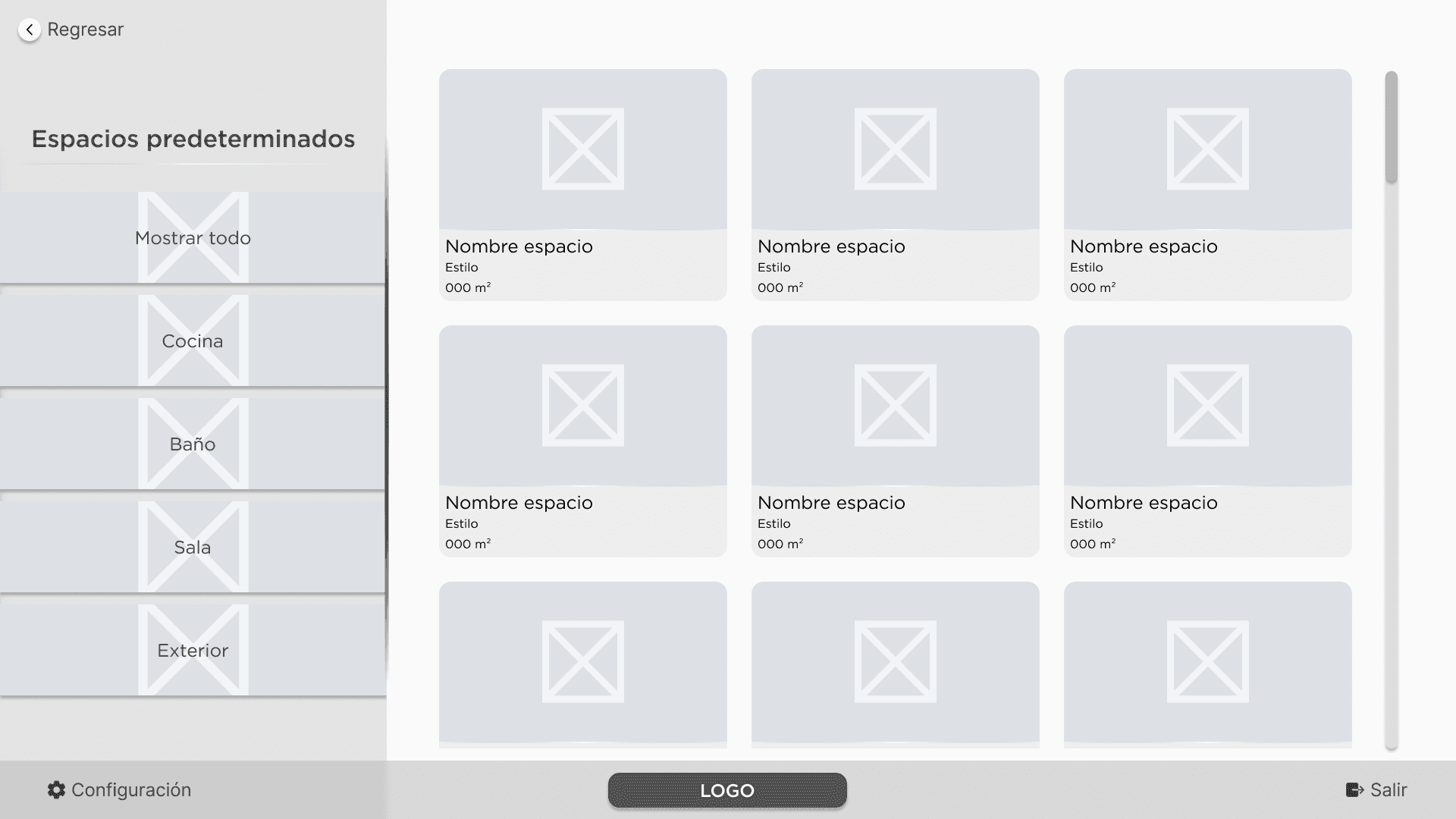Select the Baño category
This screenshot has height=819, width=1456.
pyautogui.click(x=193, y=444)
